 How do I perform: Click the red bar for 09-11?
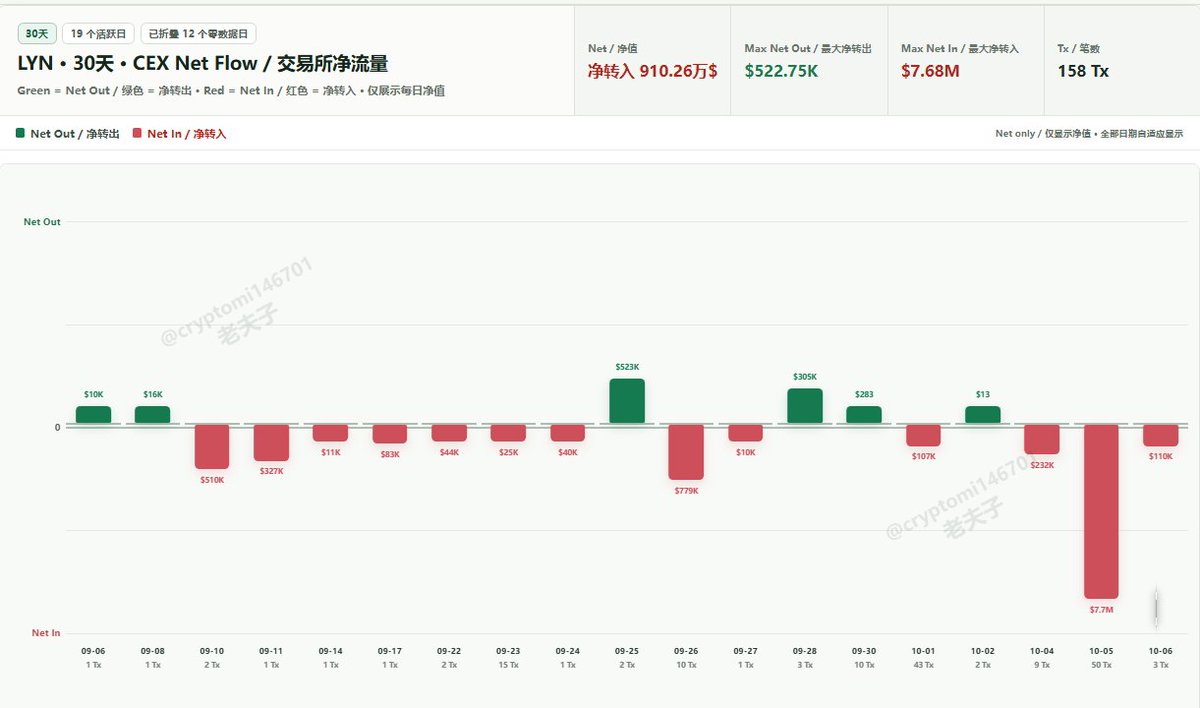coord(271,443)
